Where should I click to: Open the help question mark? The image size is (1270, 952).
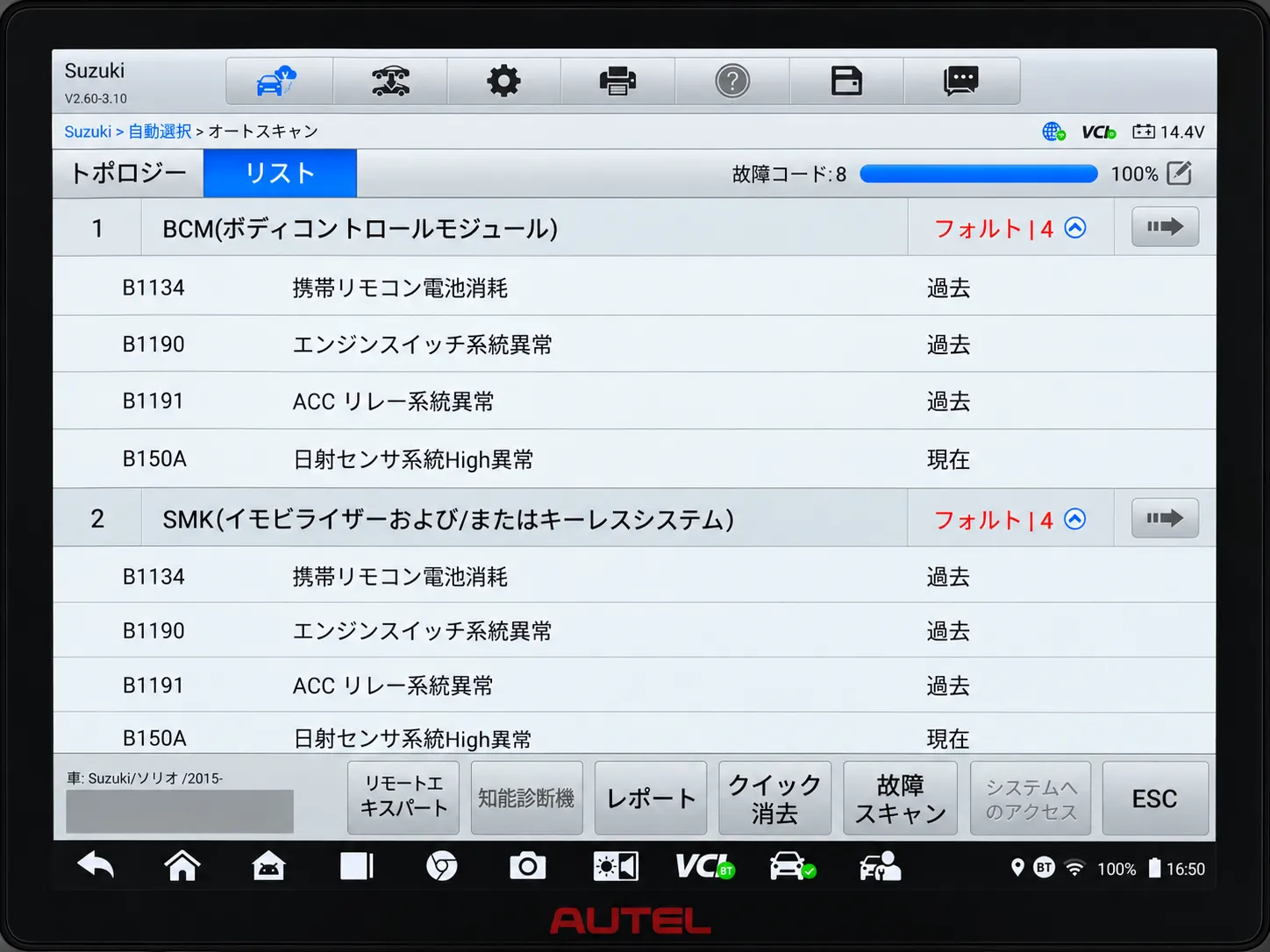[x=732, y=82]
